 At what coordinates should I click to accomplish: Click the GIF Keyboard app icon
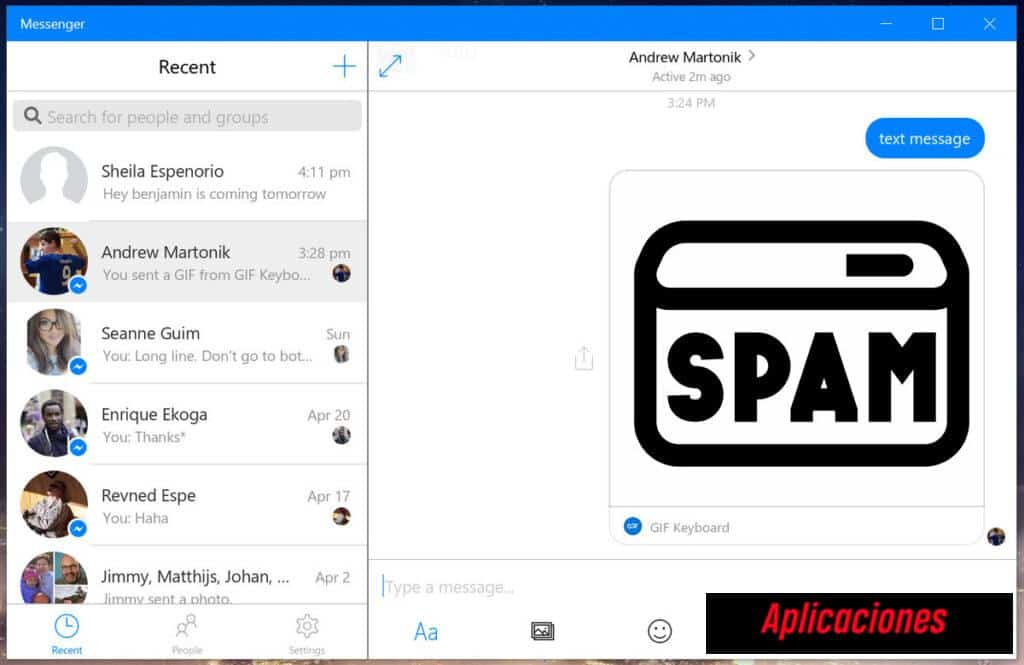[x=632, y=526]
